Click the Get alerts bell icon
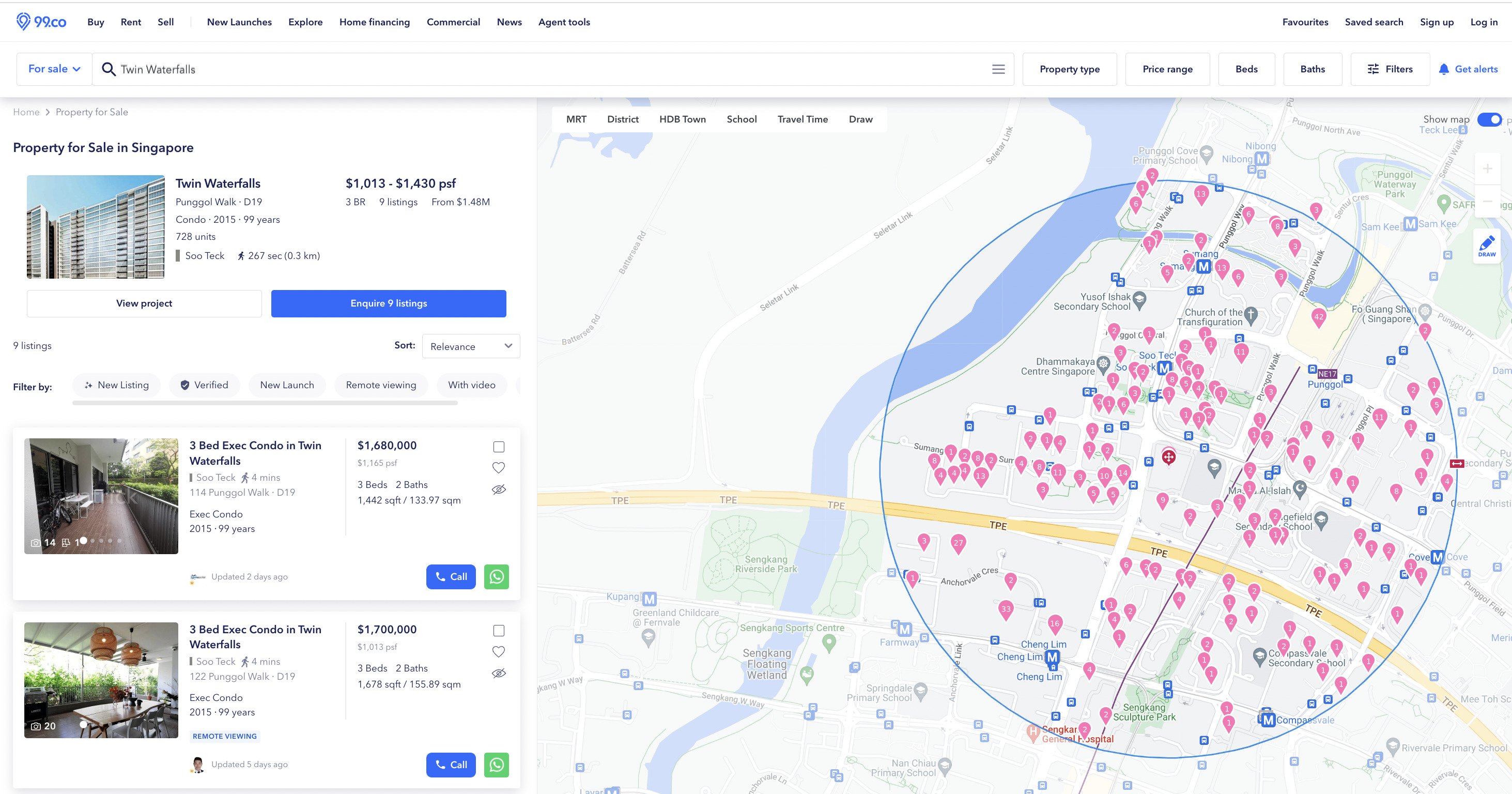Screen dimensions: 1512x794 coord(1444,69)
